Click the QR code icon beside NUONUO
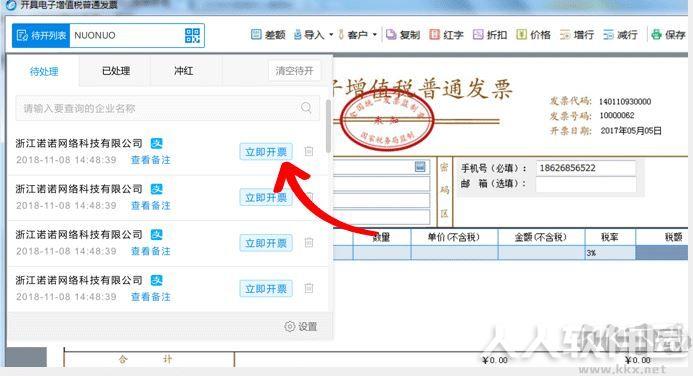 click(192, 35)
